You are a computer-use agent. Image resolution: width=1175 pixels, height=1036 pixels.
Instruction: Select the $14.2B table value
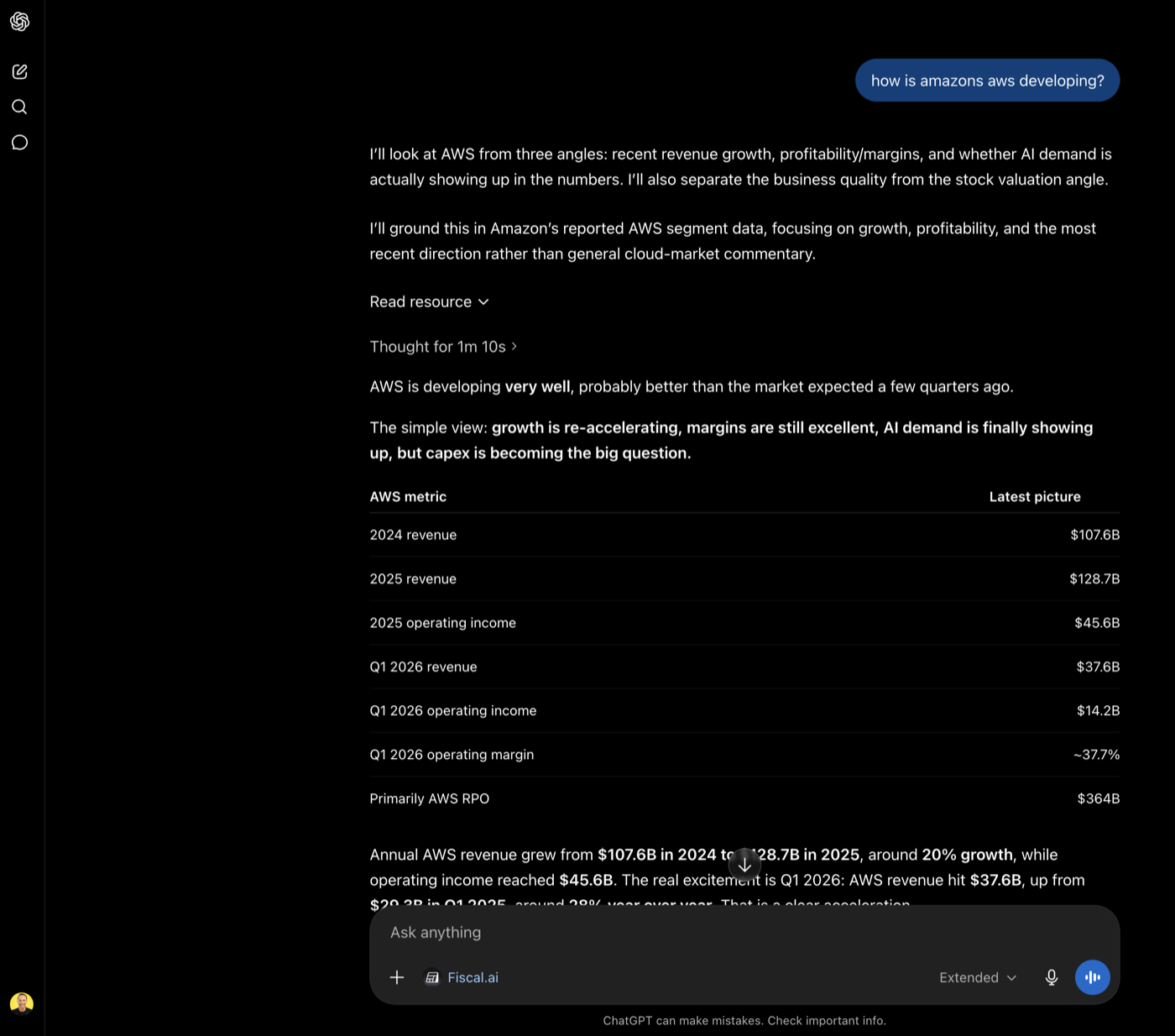click(x=1098, y=710)
